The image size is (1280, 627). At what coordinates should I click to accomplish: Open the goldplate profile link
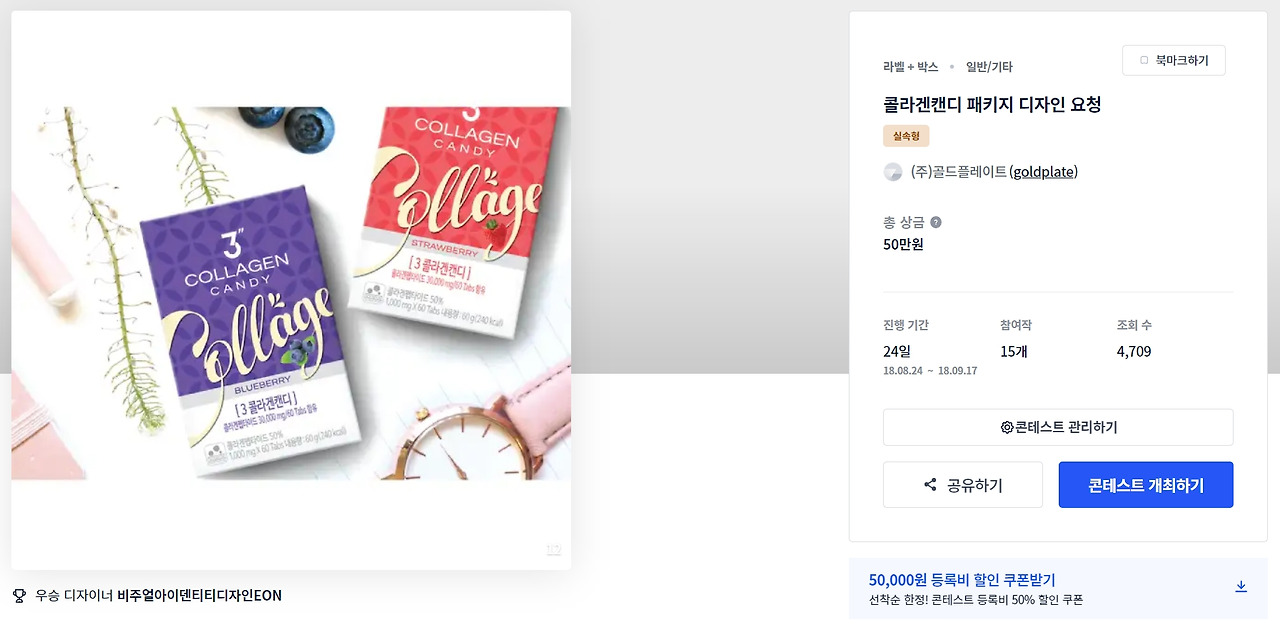(x=1043, y=172)
